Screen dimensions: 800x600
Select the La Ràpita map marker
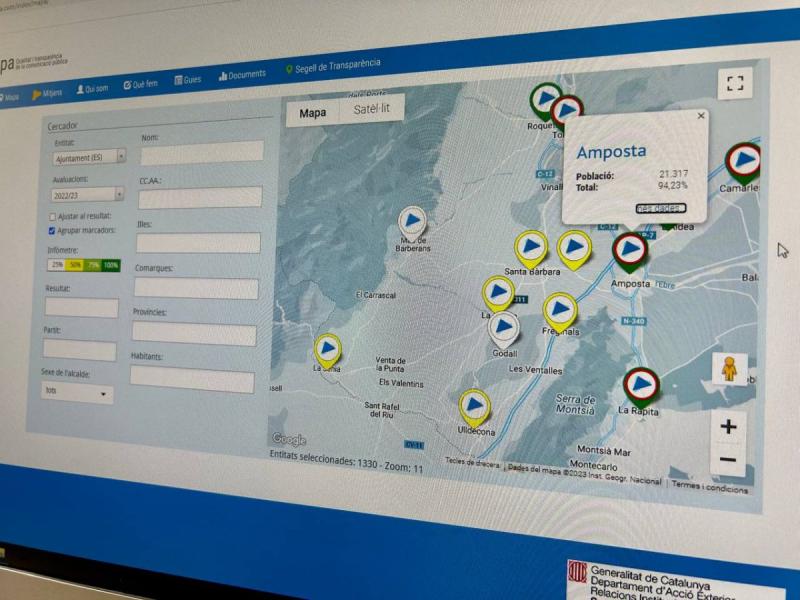point(641,383)
